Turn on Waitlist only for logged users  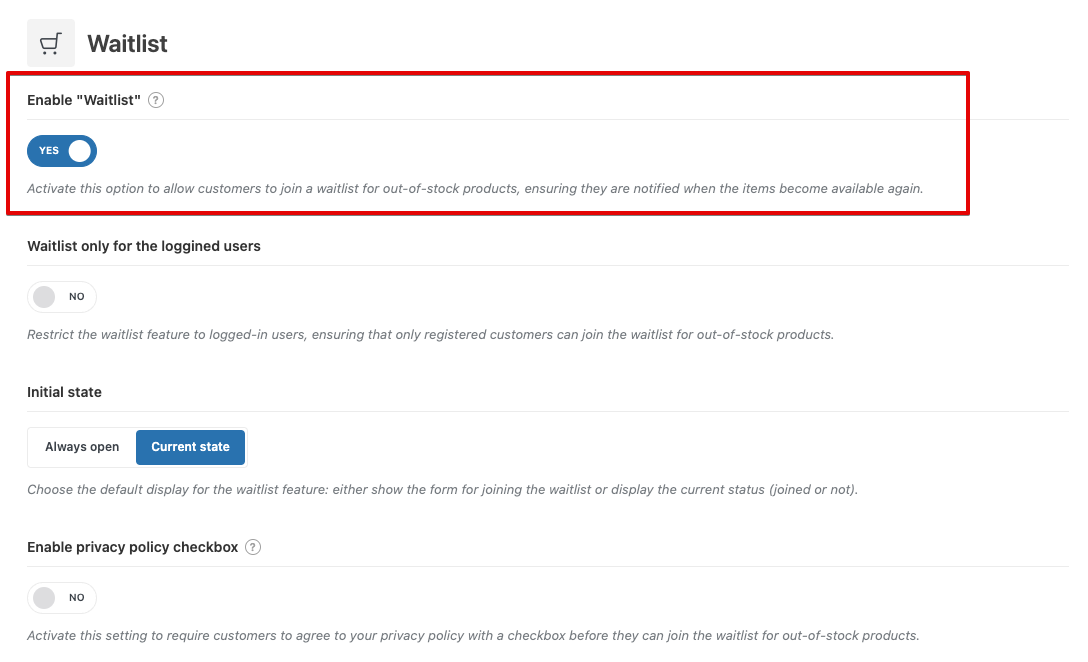62,297
